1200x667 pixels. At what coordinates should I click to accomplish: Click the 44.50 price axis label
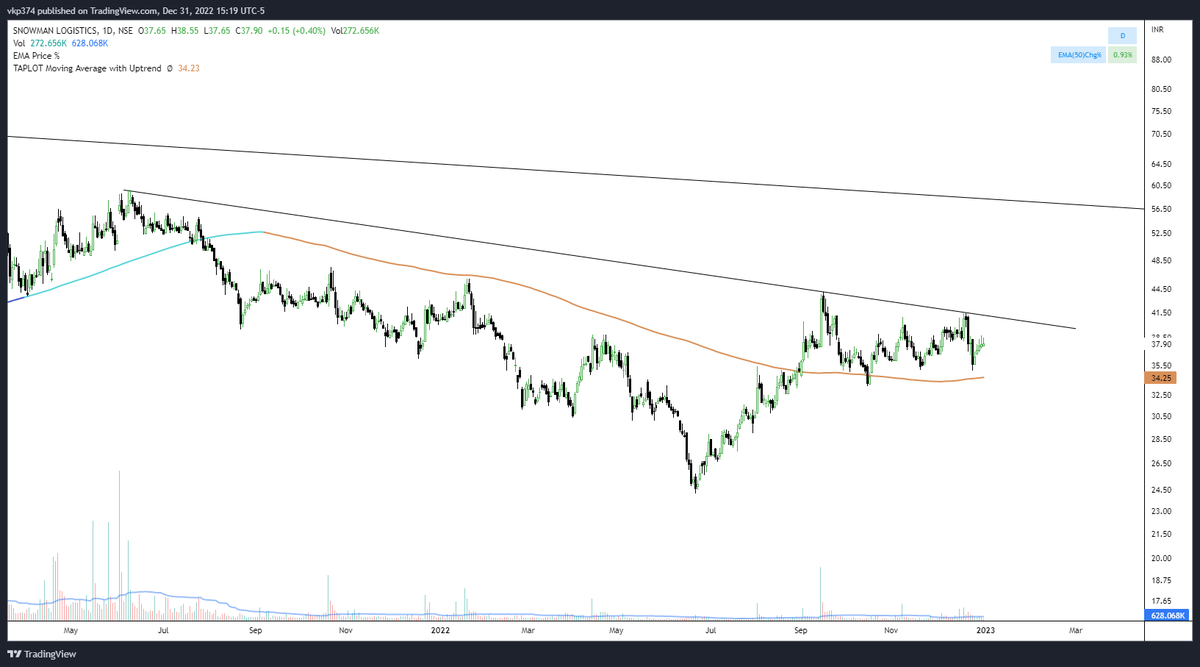1161,289
